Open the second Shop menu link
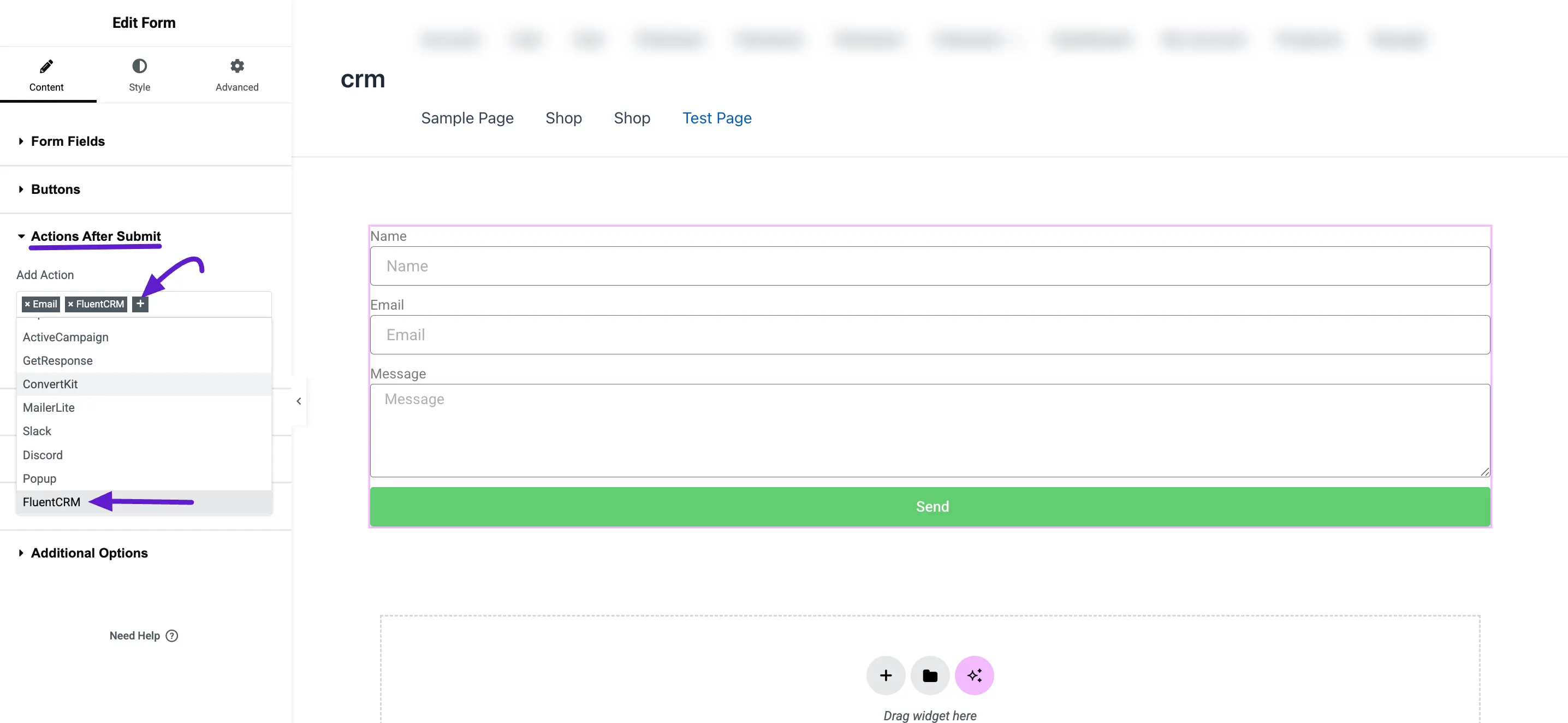1568x723 pixels. [x=632, y=118]
